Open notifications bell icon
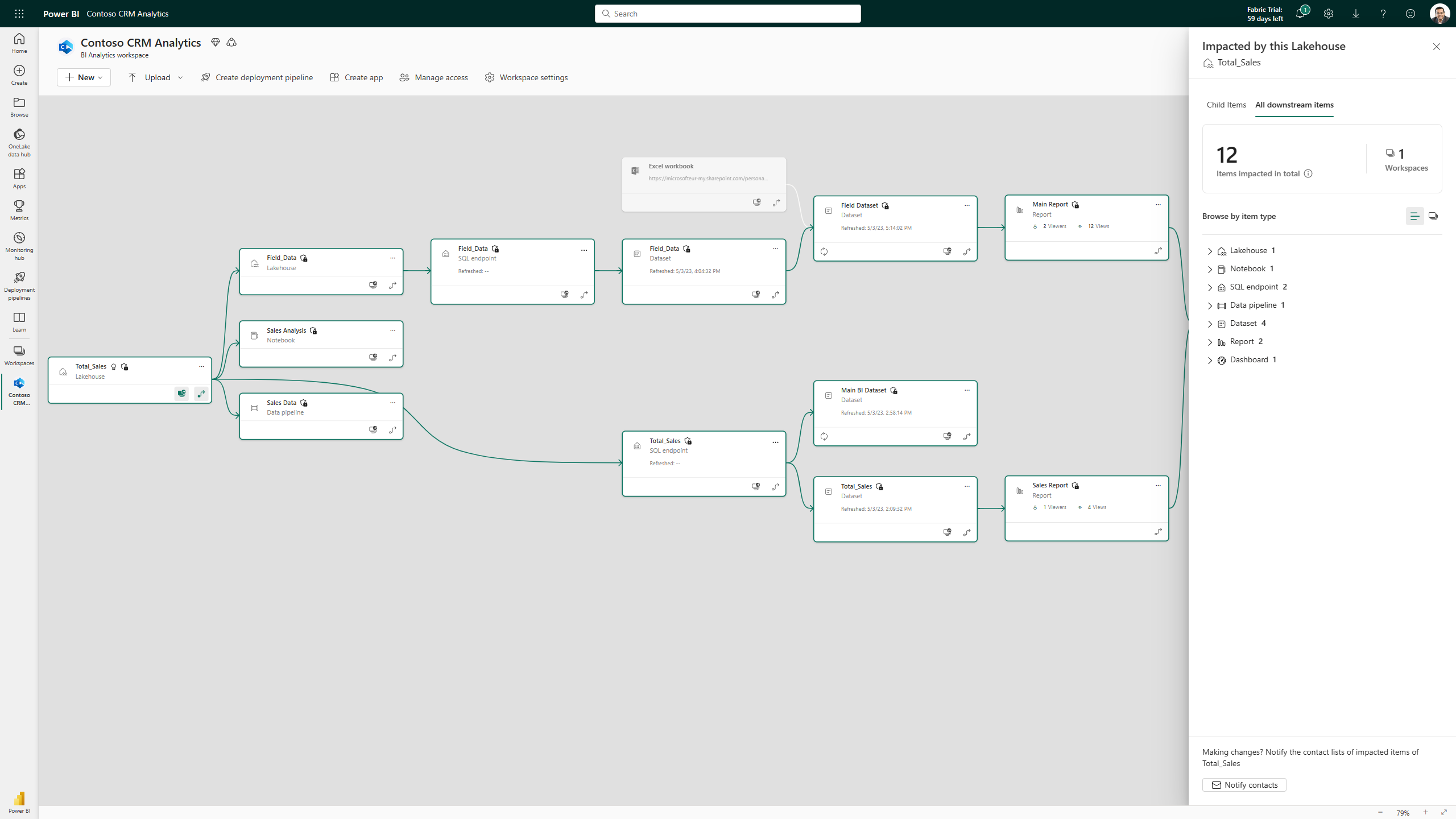 pos(1301,14)
